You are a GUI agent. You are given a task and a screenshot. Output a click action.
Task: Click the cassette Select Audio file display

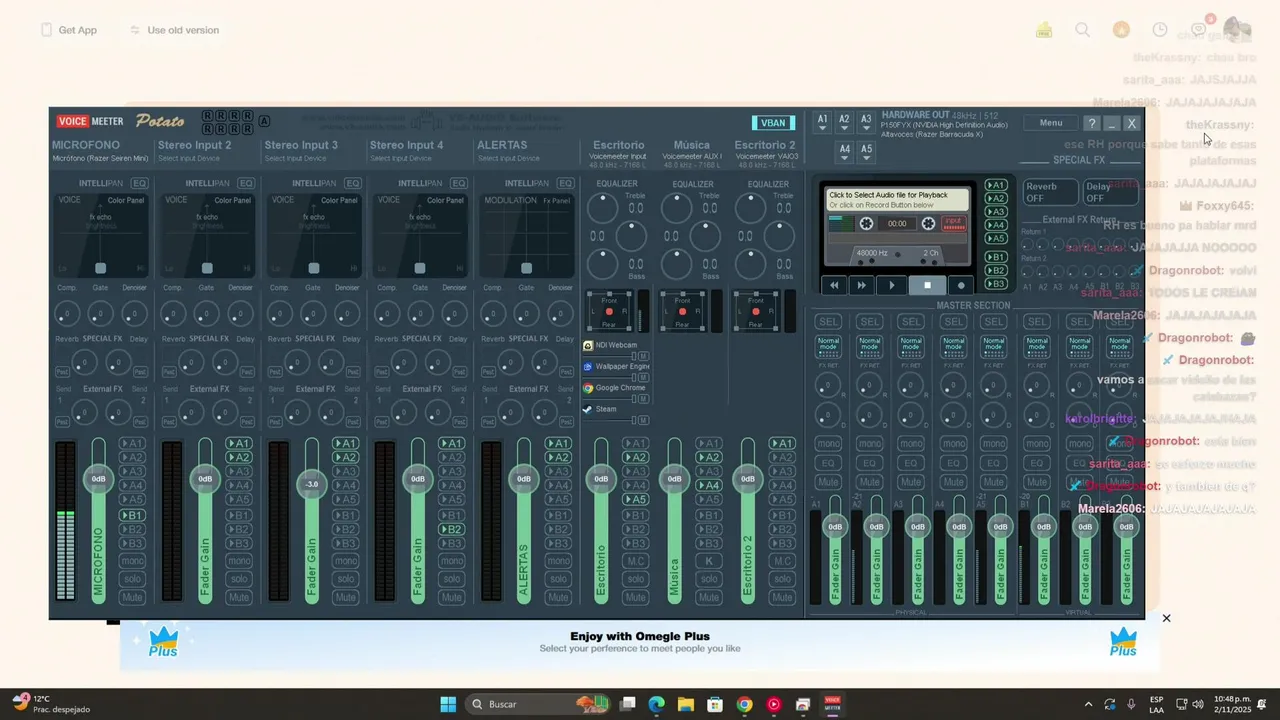897,200
